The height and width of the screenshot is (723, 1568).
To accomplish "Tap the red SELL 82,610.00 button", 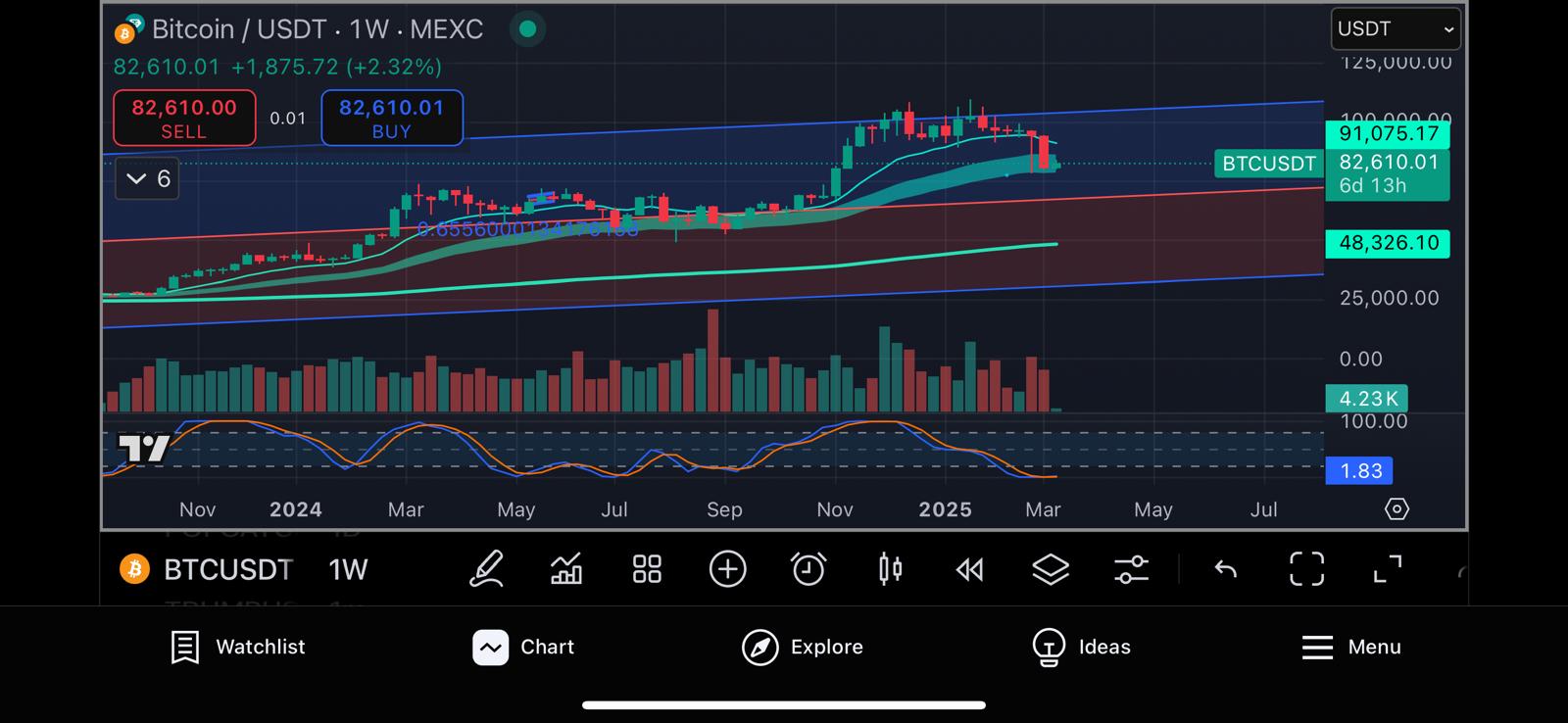I will pyautogui.click(x=184, y=118).
